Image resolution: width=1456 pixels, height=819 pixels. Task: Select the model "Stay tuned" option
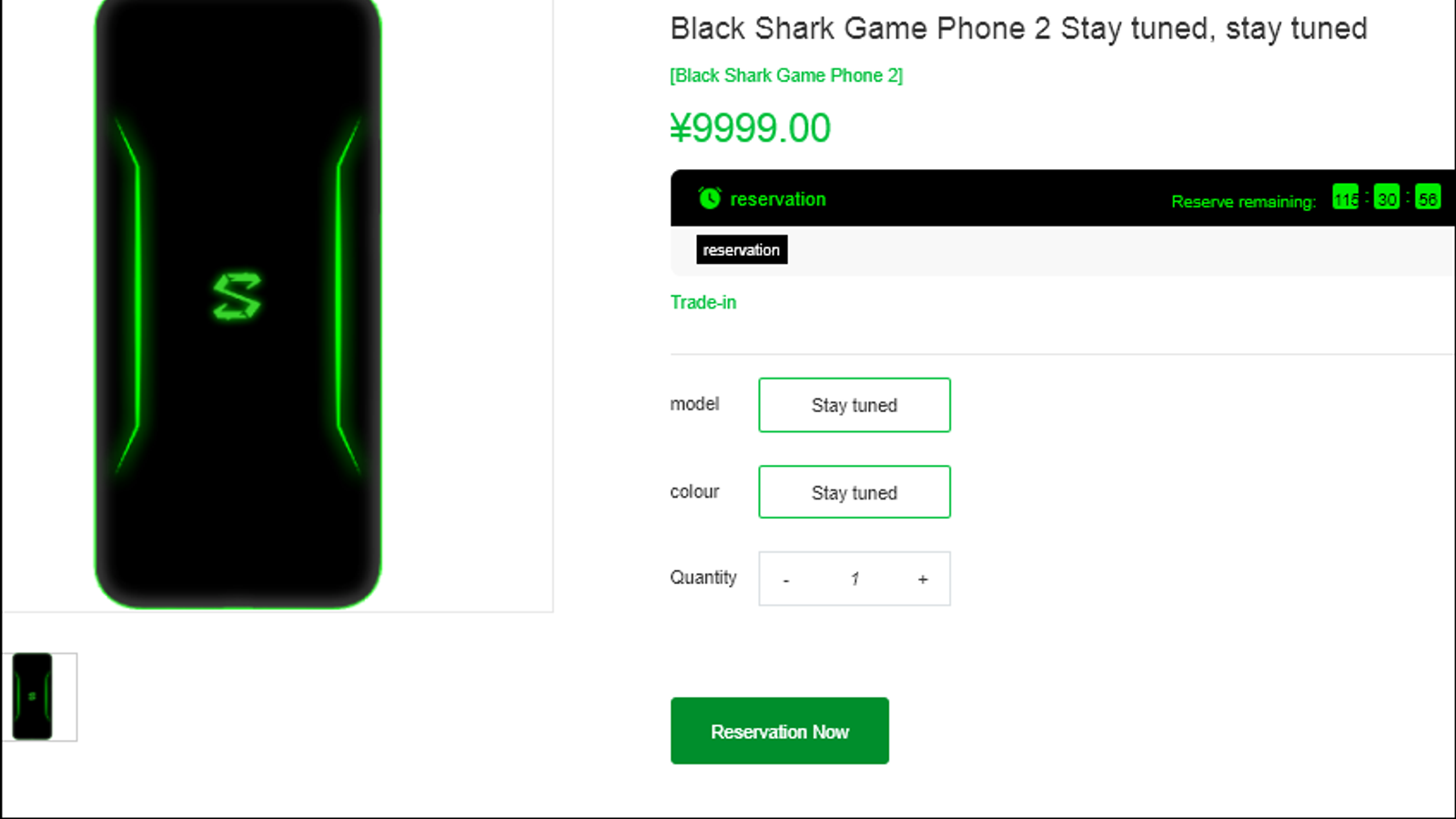coord(854,405)
